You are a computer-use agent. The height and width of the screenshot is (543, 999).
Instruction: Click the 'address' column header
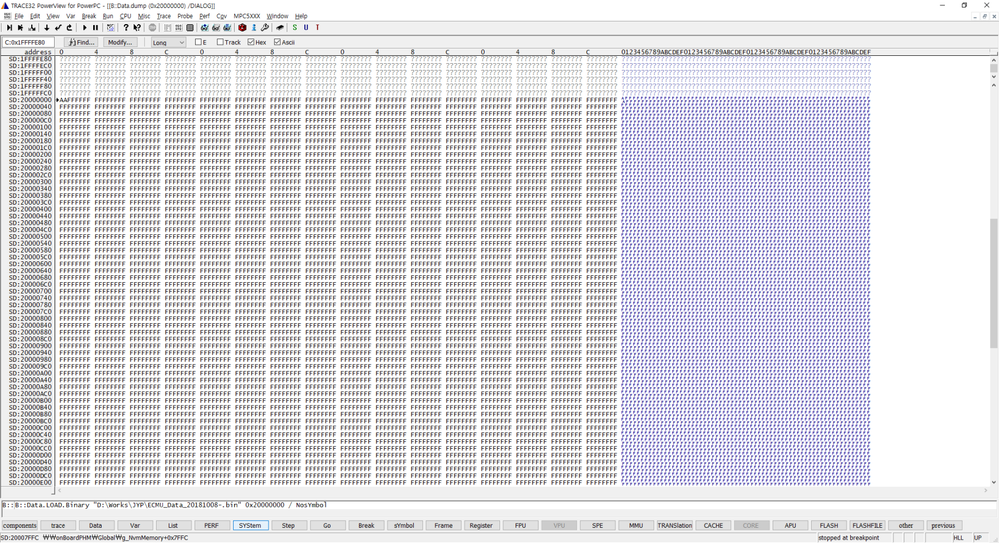click(x=38, y=52)
